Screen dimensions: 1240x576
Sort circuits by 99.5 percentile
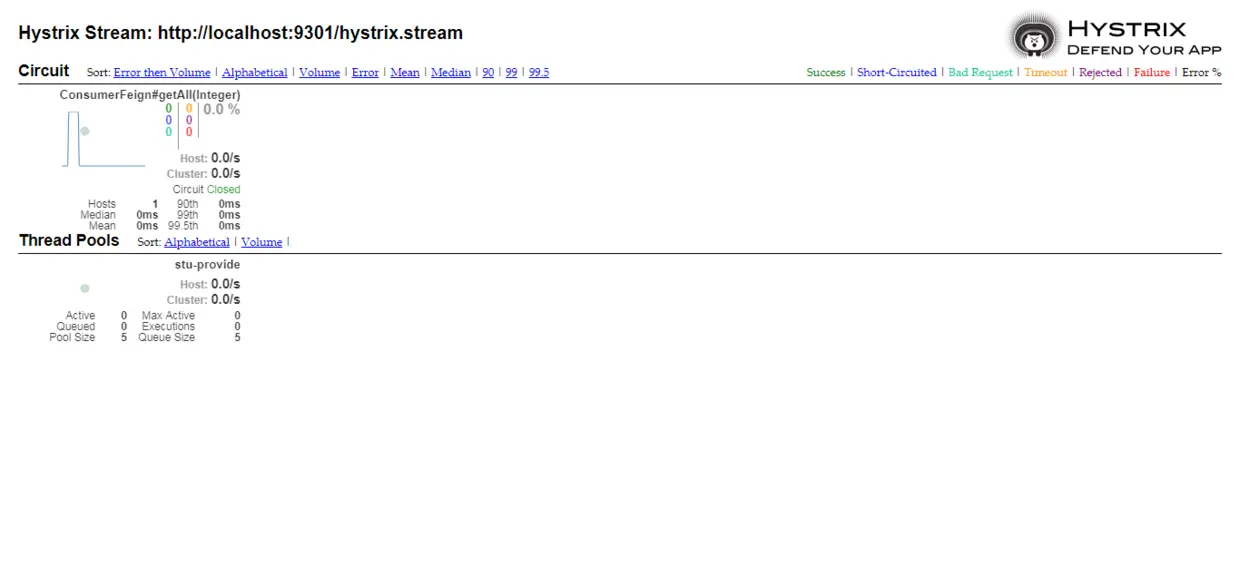tap(539, 73)
